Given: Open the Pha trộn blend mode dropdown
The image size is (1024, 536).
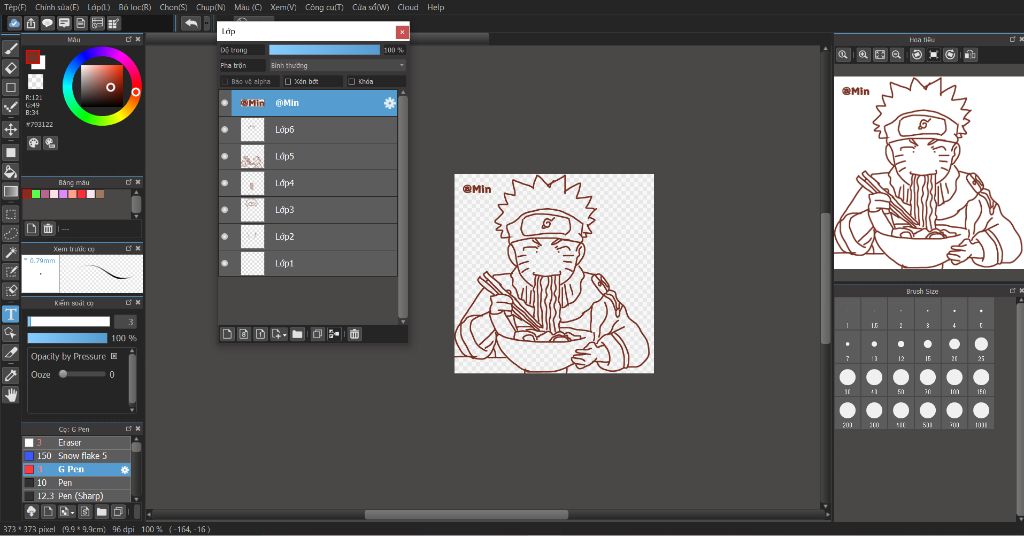Looking at the screenshot, I should coord(337,65).
